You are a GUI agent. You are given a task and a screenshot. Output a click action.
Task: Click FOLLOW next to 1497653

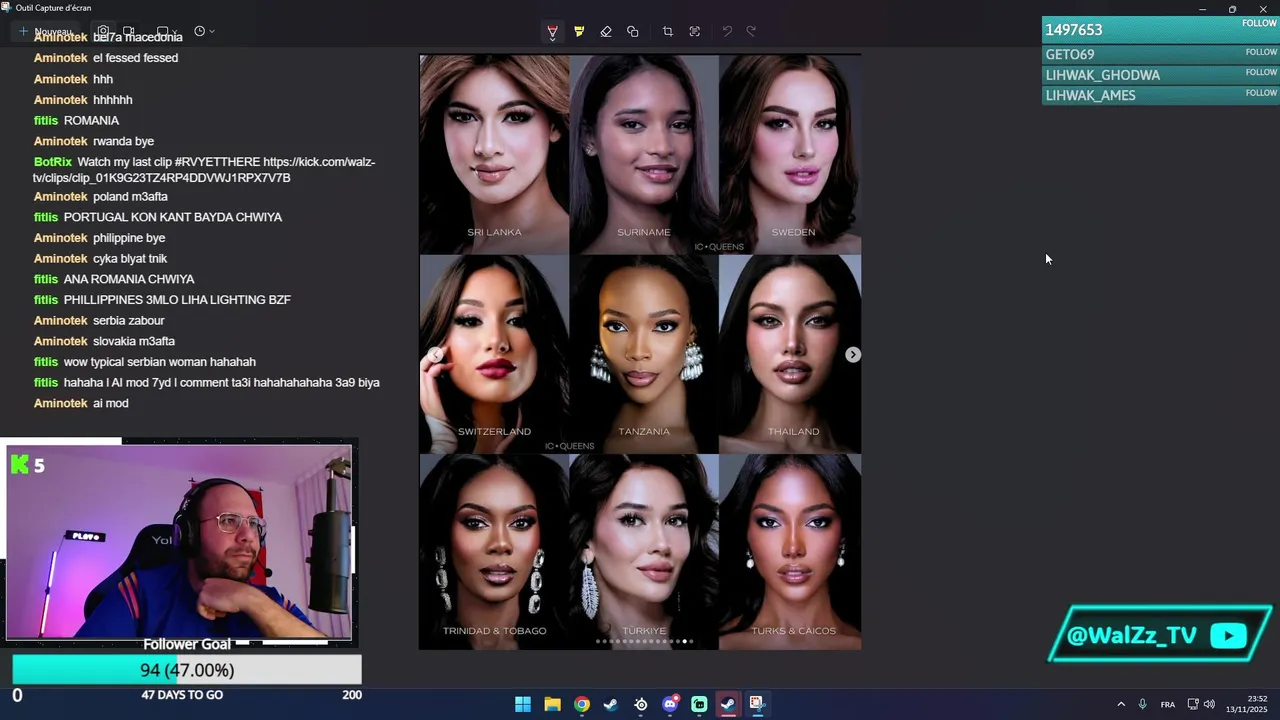coord(1259,24)
